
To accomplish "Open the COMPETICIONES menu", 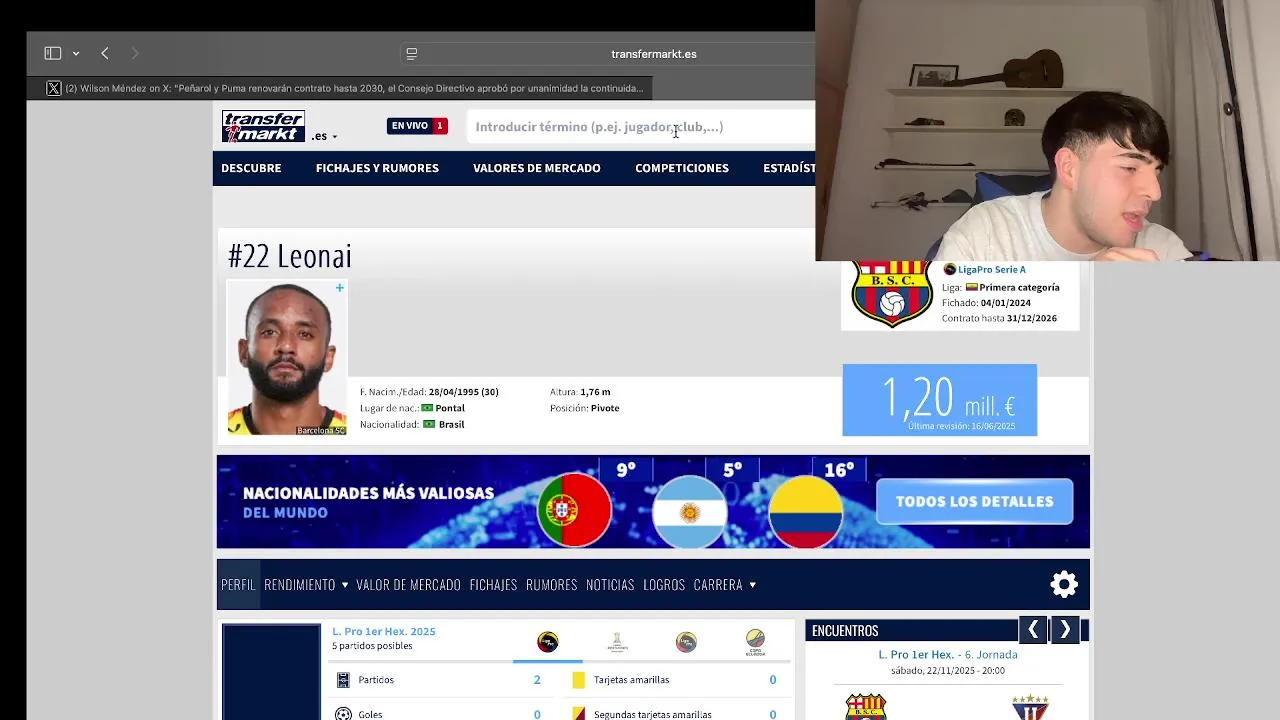I will [x=682, y=168].
